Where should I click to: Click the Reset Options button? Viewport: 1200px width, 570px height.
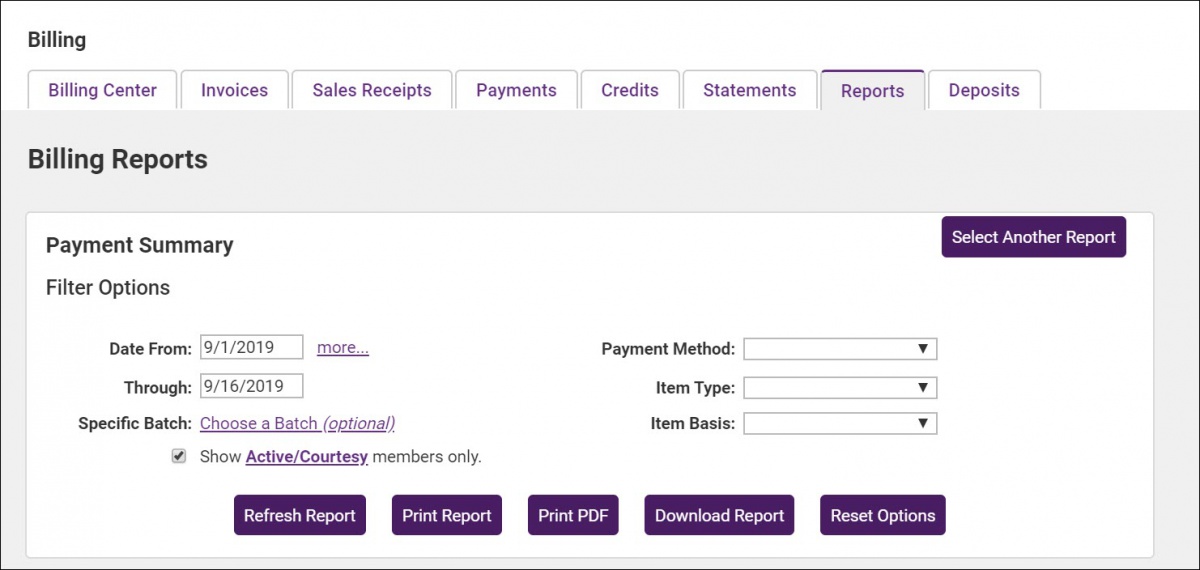[882, 516]
